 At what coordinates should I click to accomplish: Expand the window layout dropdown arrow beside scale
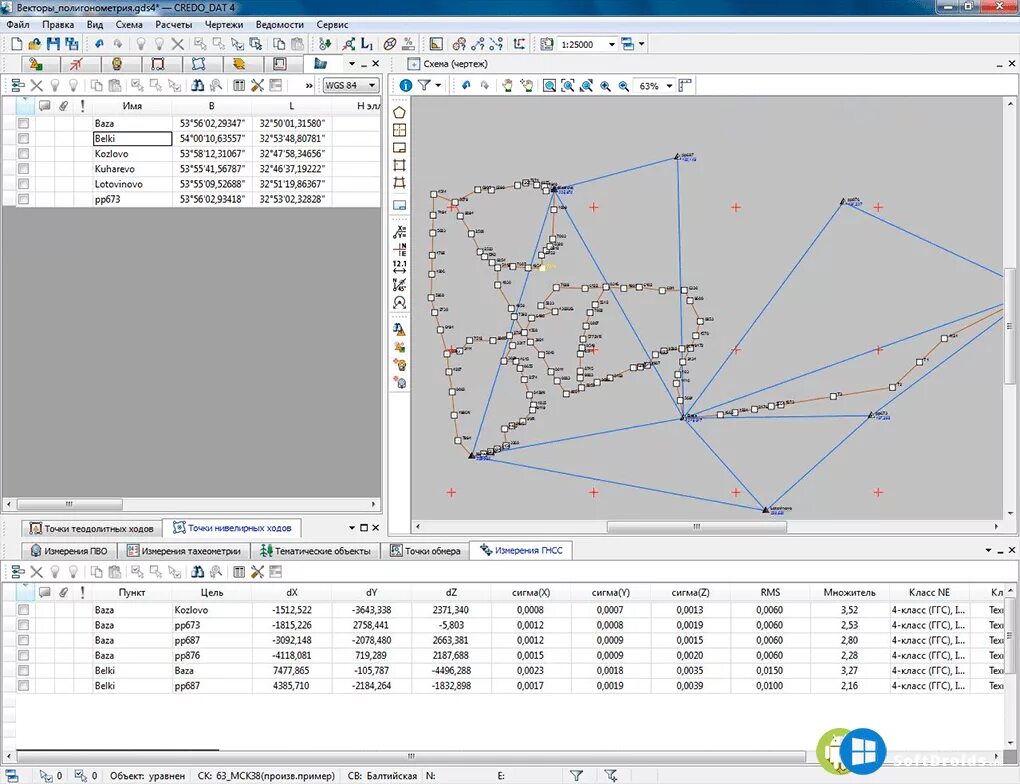tap(641, 44)
